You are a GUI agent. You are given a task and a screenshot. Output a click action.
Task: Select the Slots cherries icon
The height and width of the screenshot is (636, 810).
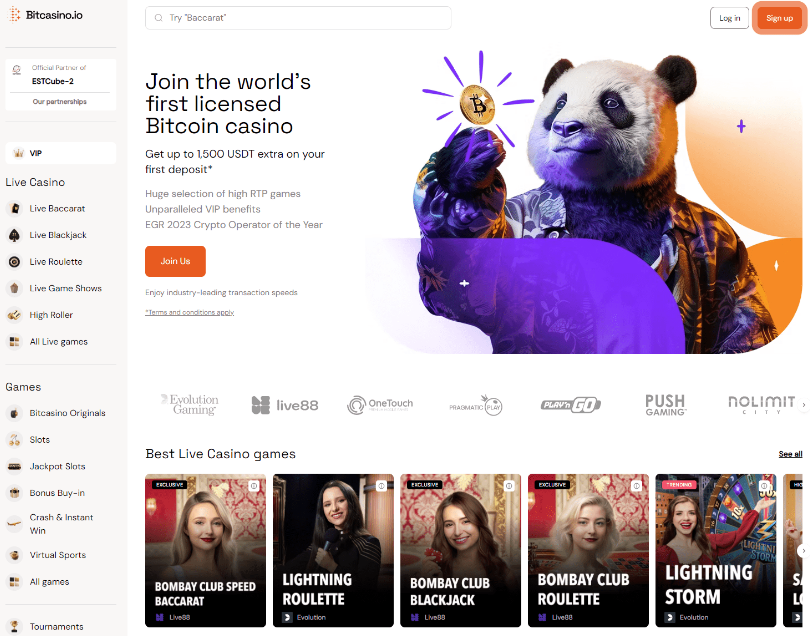pyautogui.click(x=14, y=440)
